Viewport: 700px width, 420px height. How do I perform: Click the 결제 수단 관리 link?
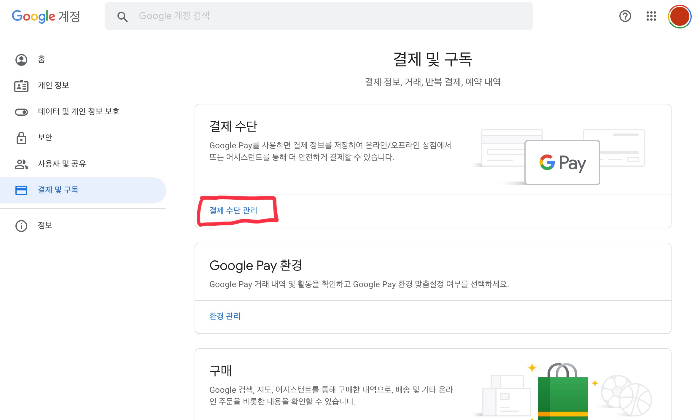click(x=233, y=210)
